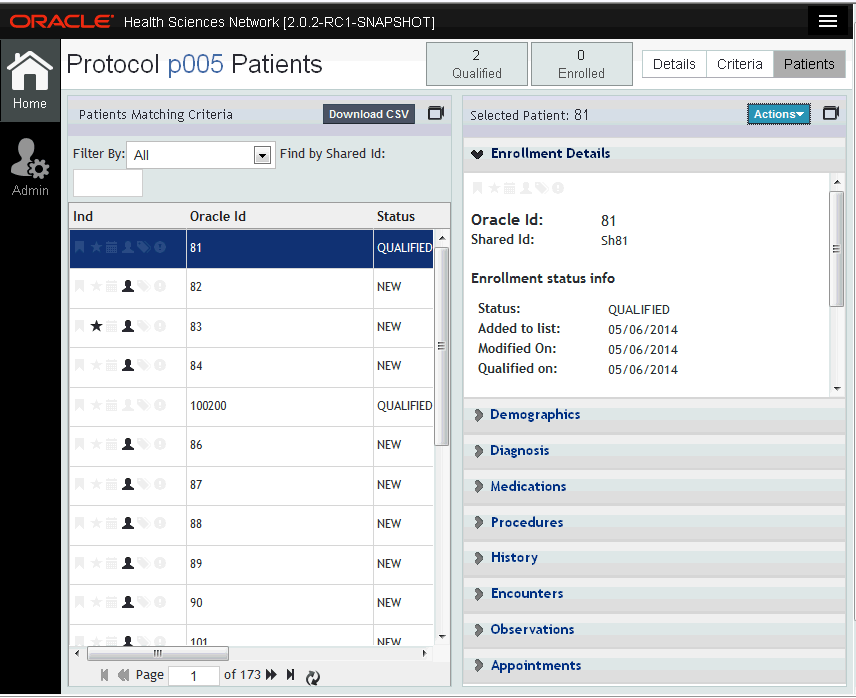The image size is (856, 698).
Task: Open the Actions dropdown menu
Action: [778, 114]
